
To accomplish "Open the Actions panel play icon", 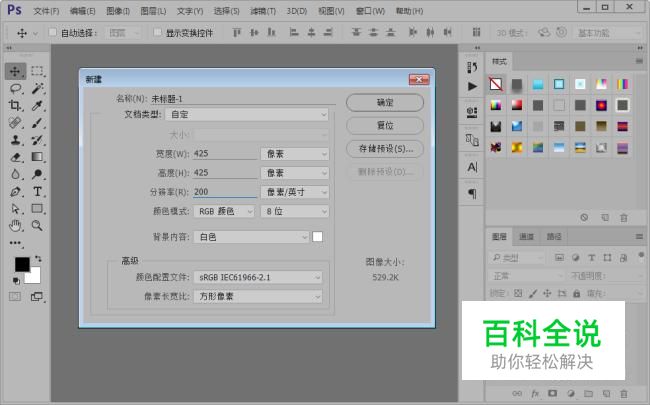I will point(472,86).
